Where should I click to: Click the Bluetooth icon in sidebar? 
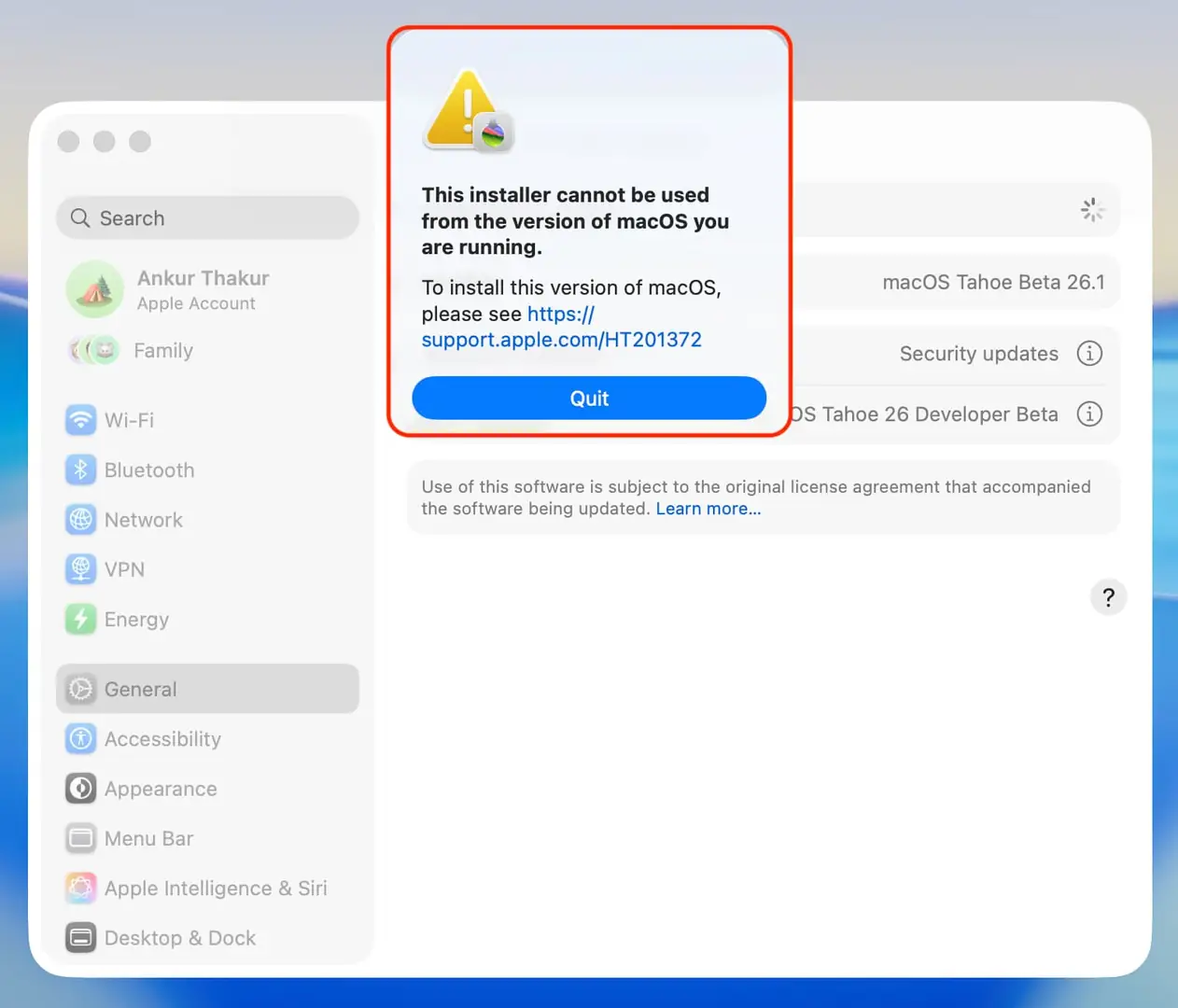coord(80,470)
